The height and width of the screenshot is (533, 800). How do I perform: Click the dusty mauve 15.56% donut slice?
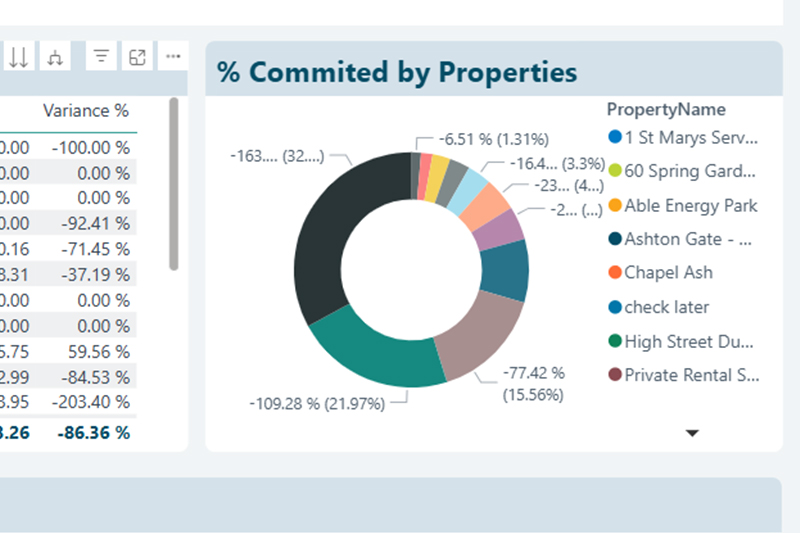point(480,335)
